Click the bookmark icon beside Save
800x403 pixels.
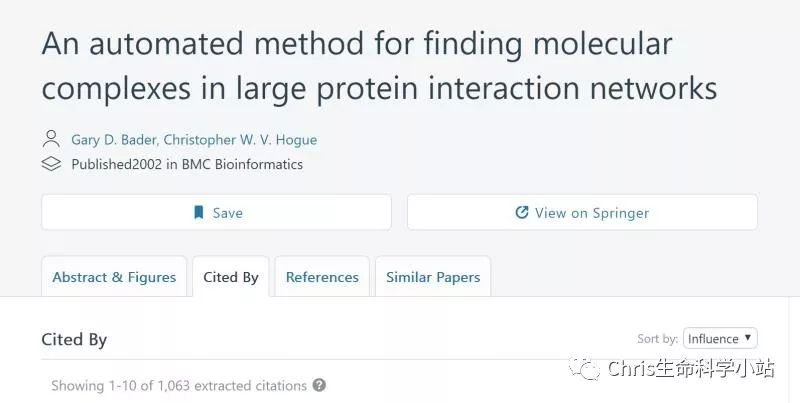(x=199, y=212)
